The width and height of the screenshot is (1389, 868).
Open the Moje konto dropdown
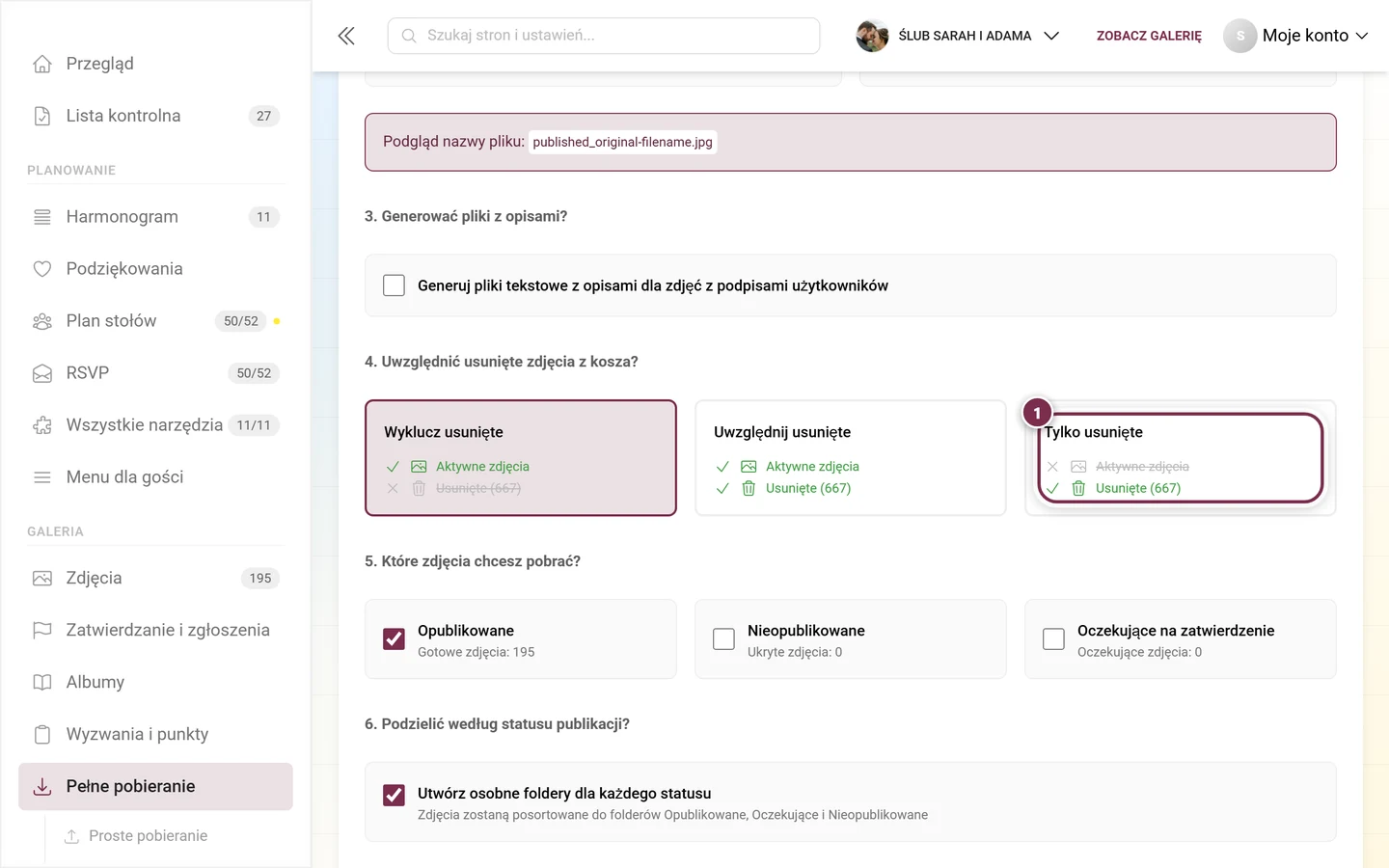(x=1296, y=36)
